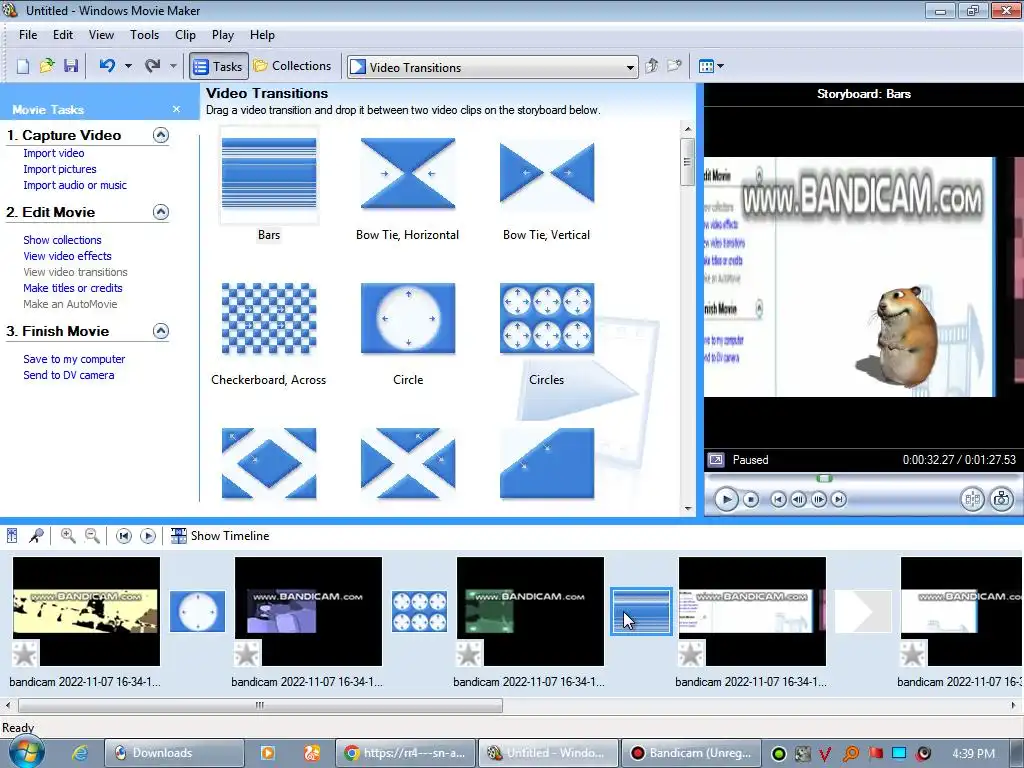This screenshot has height=768, width=1024.
Task: Collapse the Finish Movie section
Action: pyautogui.click(x=161, y=331)
